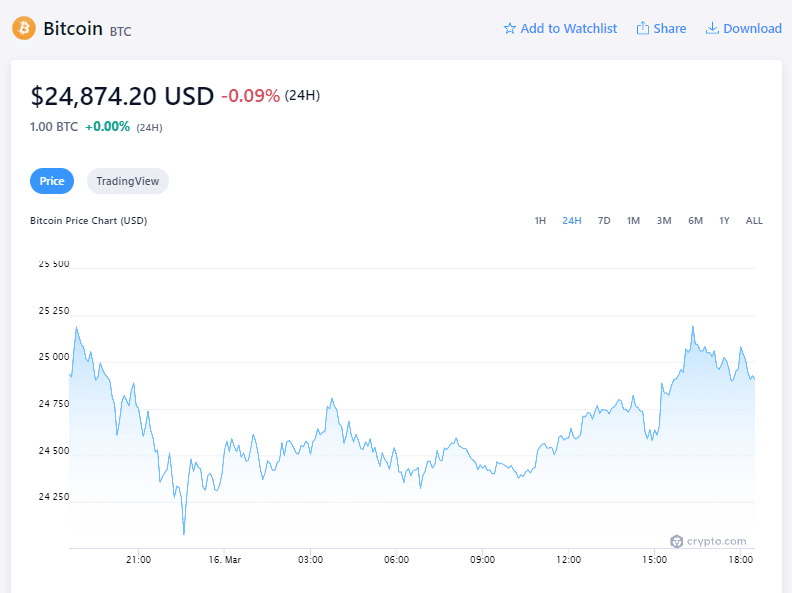
Task: Click the -0.09% price change
Action: [x=251, y=95]
